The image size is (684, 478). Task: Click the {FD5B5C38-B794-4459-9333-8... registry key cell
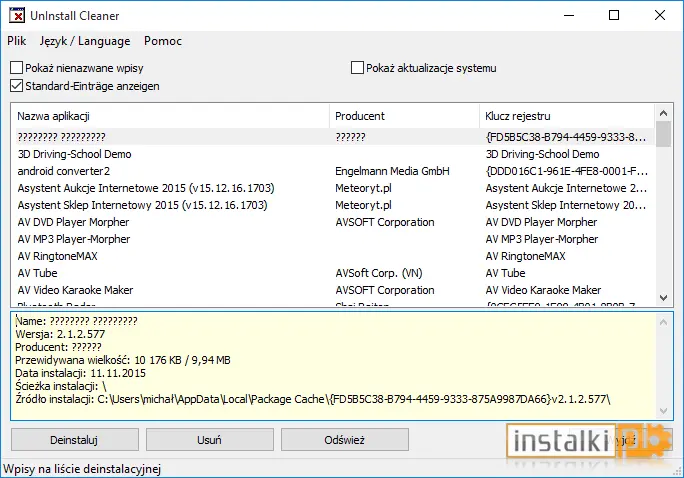point(566,137)
